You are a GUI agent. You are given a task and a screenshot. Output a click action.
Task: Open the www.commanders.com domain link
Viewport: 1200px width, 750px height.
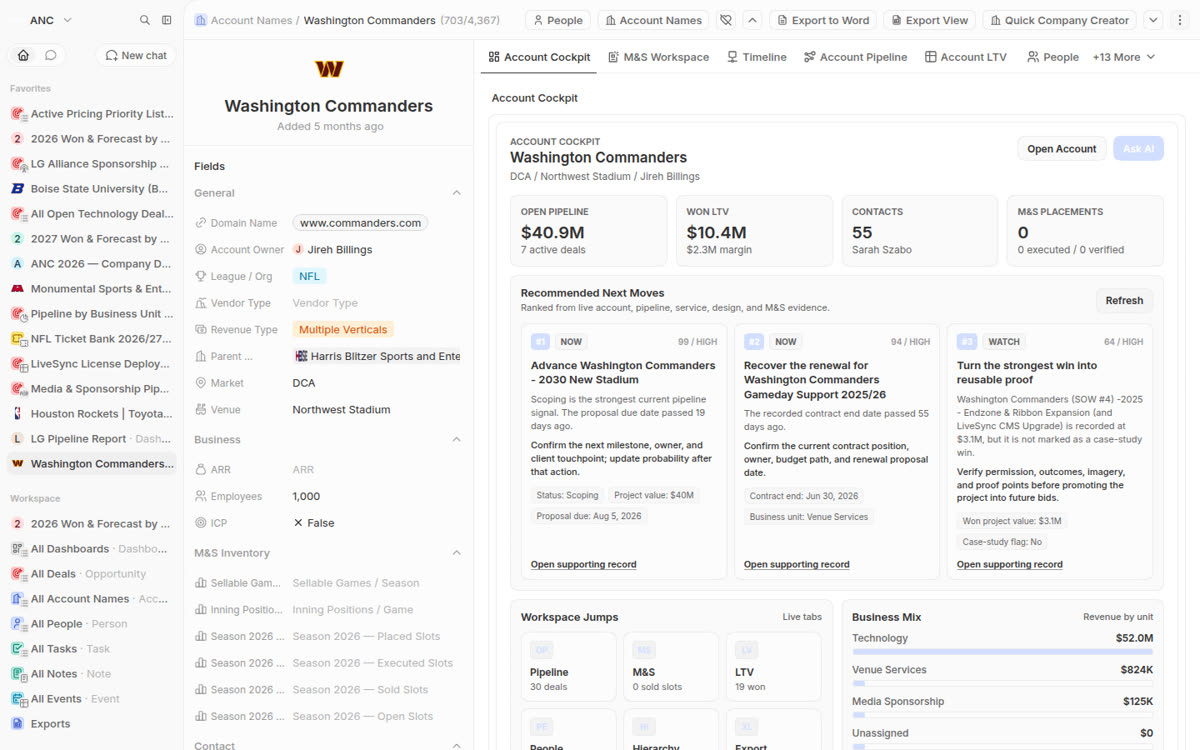tap(360, 223)
